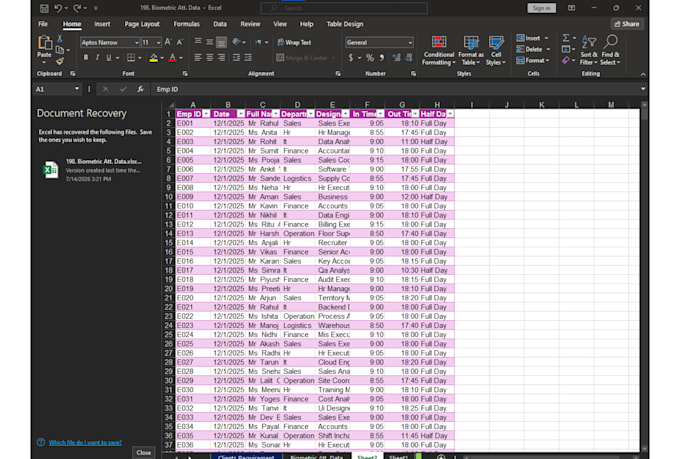Align text to the right
The height and width of the screenshot is (459, 680).
click(x=222, y=57)
